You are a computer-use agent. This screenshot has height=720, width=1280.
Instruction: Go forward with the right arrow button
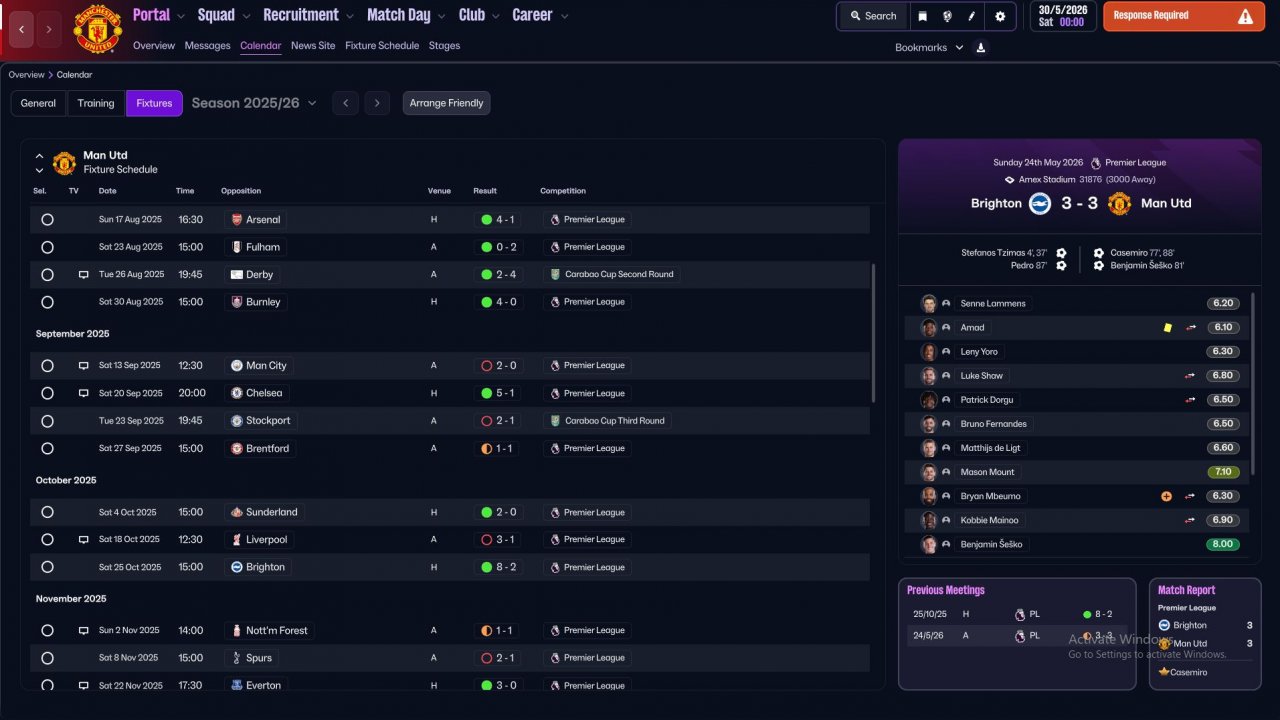[50, 29]
